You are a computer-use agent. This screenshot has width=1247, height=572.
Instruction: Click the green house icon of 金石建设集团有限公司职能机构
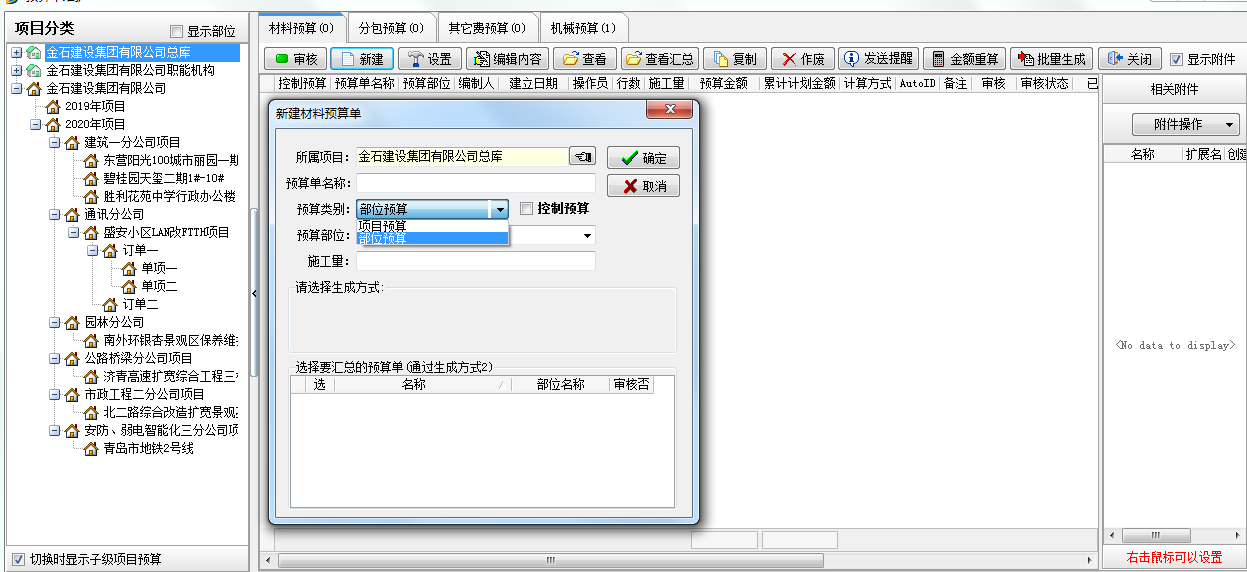(34, 70)
